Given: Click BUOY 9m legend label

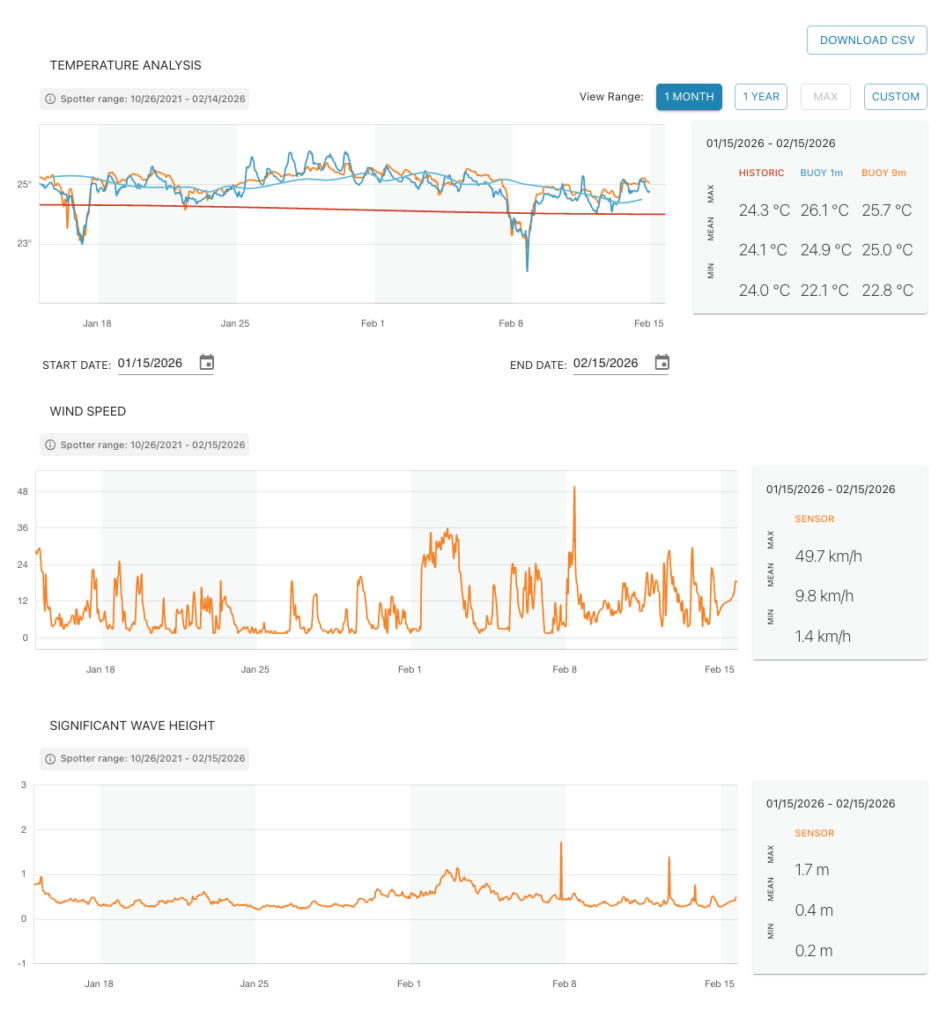Looking at the screenshot, I should pos(883,173).
